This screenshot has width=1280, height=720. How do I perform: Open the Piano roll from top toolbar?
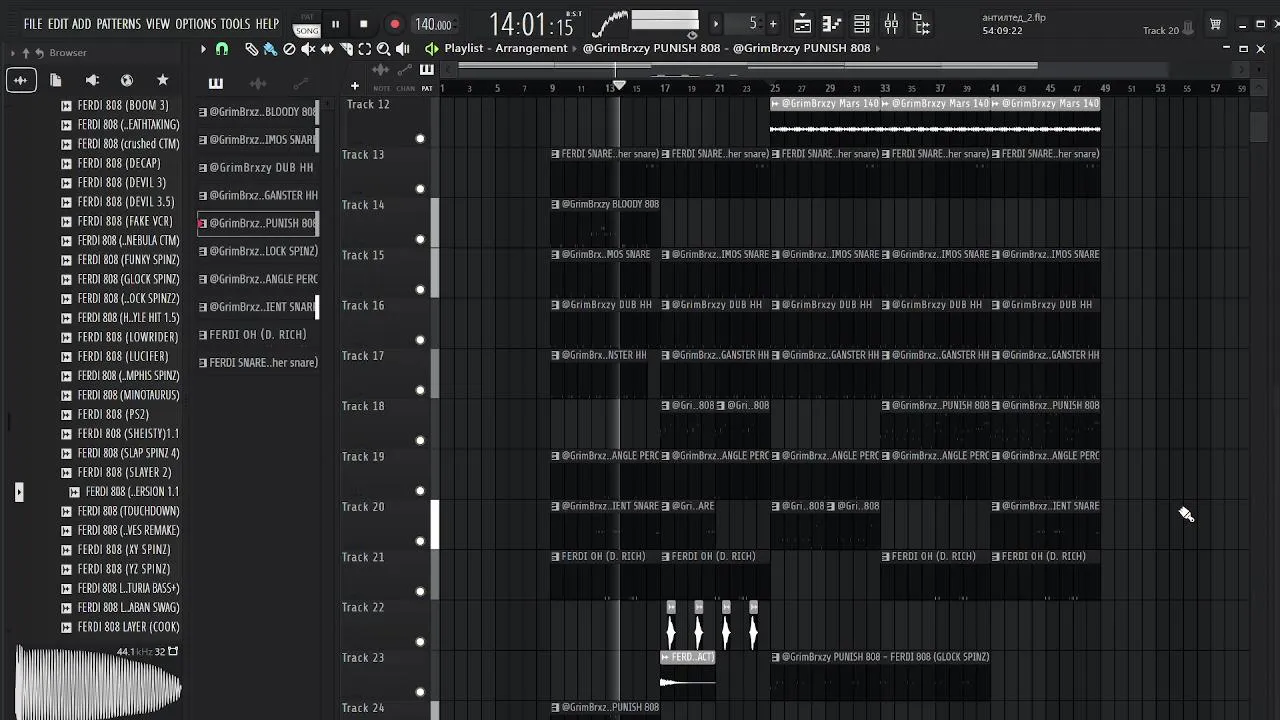(832, 24)
